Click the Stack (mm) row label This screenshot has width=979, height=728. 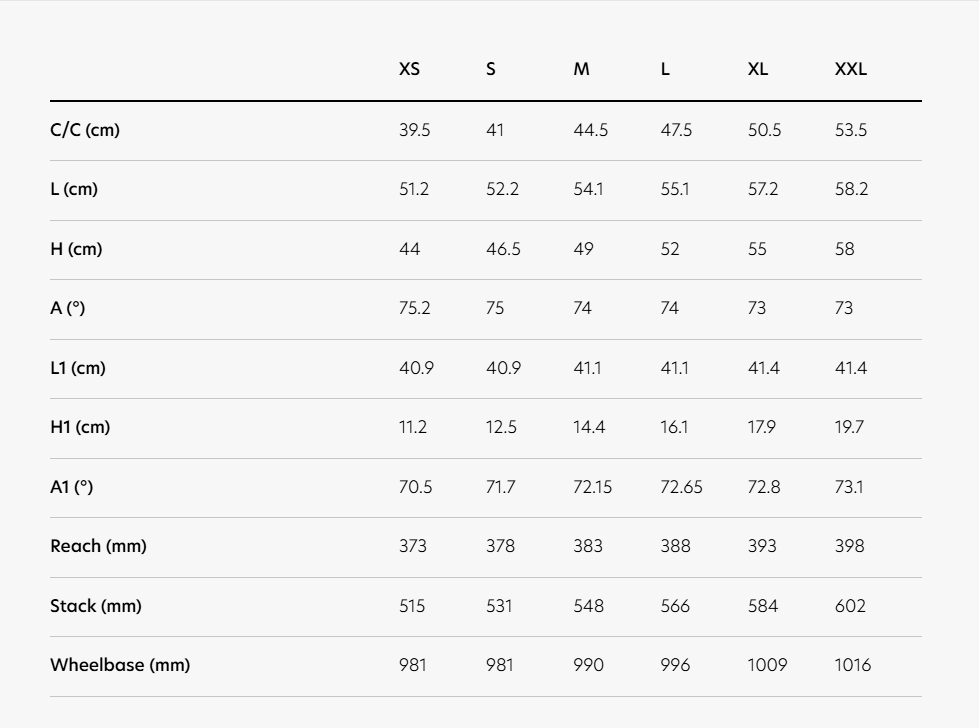[x=96, y=606]
